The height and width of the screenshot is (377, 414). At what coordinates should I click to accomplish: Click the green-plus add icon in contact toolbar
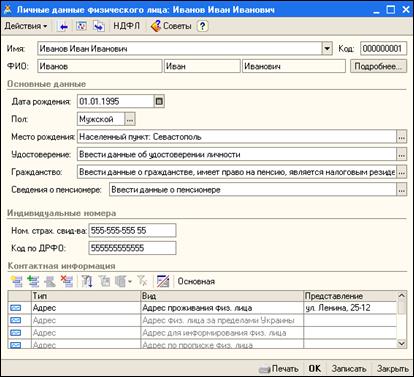(x=33, y=281)
